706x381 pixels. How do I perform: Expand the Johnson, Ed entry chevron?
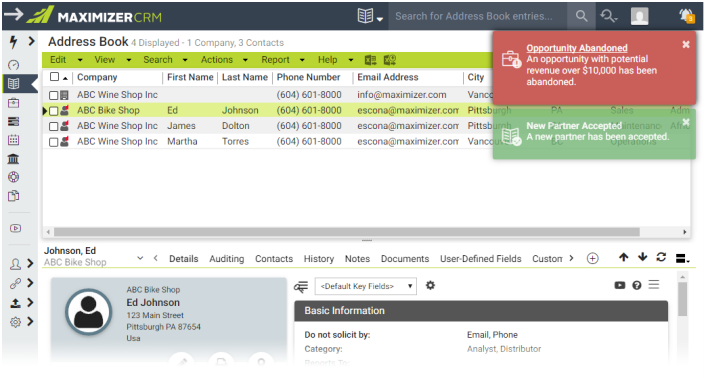tap(140, 258)
